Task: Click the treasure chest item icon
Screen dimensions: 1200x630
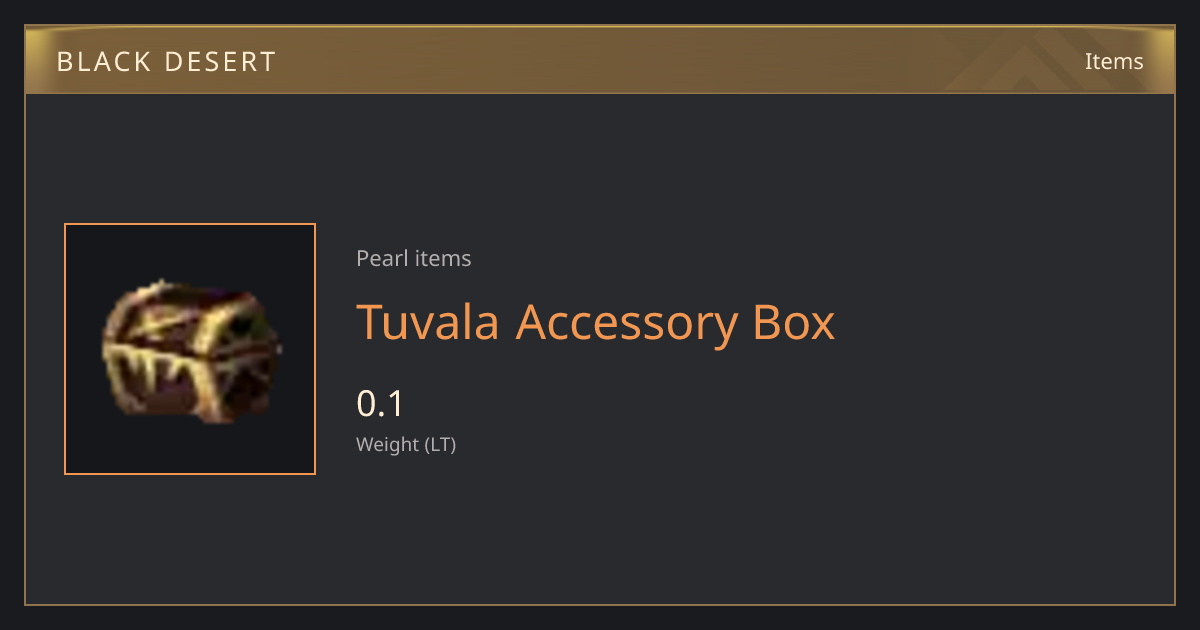Action: tap(190, 350)
